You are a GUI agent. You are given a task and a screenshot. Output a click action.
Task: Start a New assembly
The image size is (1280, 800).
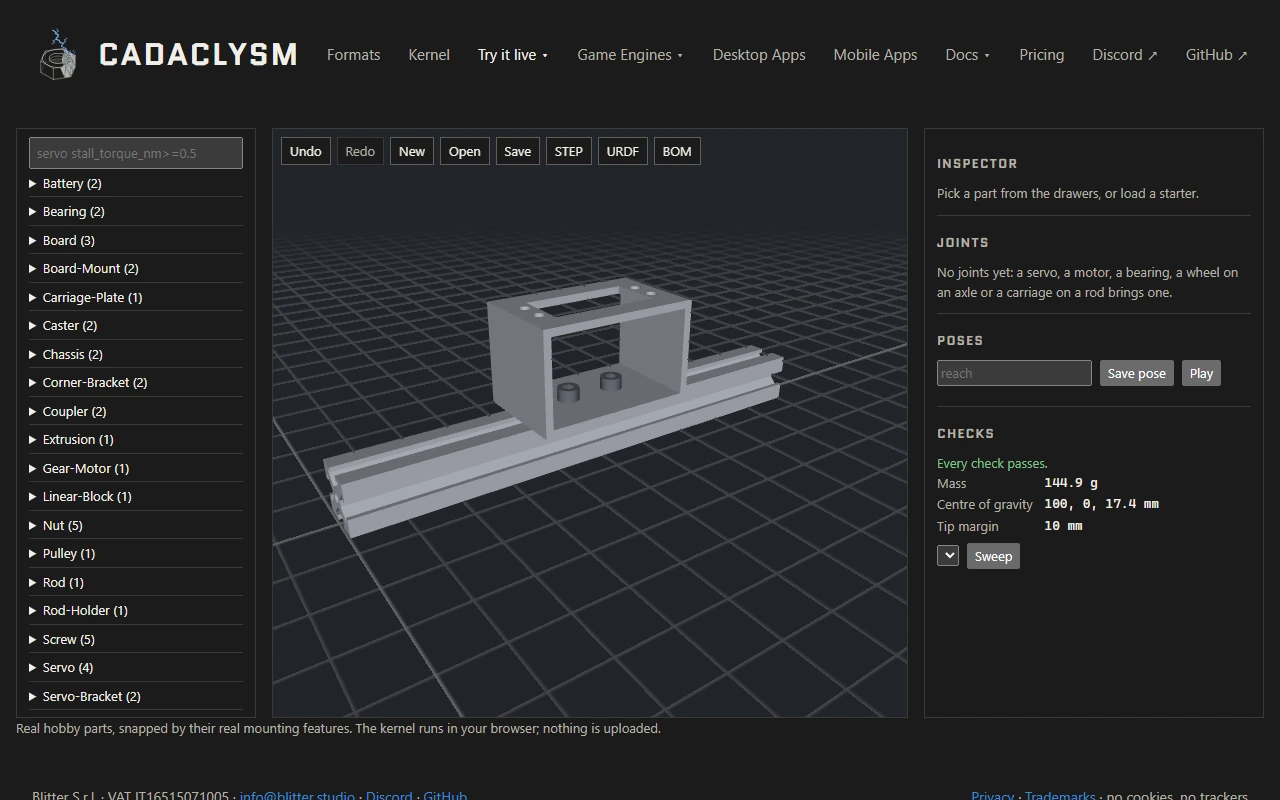(x=412, y=152)
